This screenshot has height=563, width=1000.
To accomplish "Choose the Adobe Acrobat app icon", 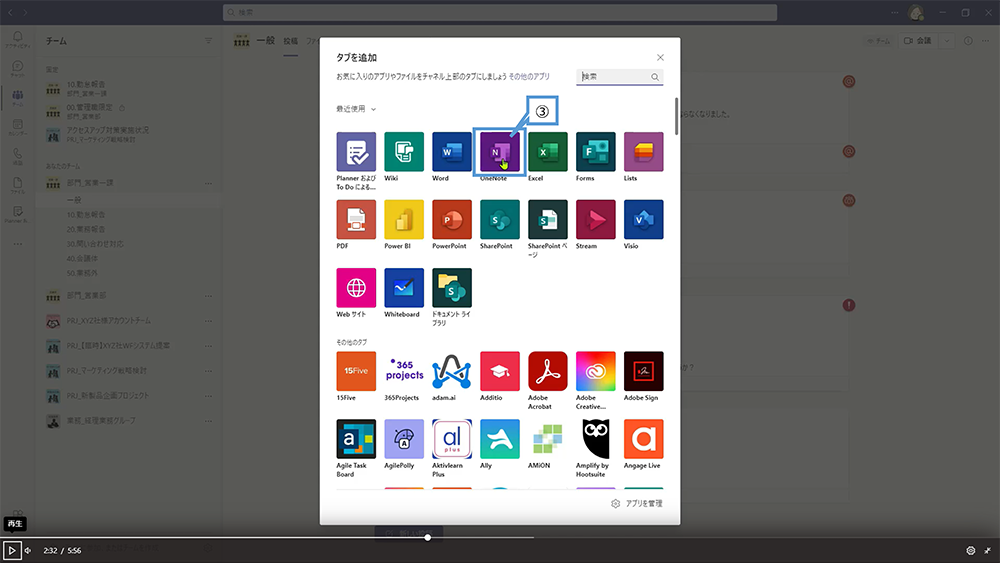I will 547,371.
